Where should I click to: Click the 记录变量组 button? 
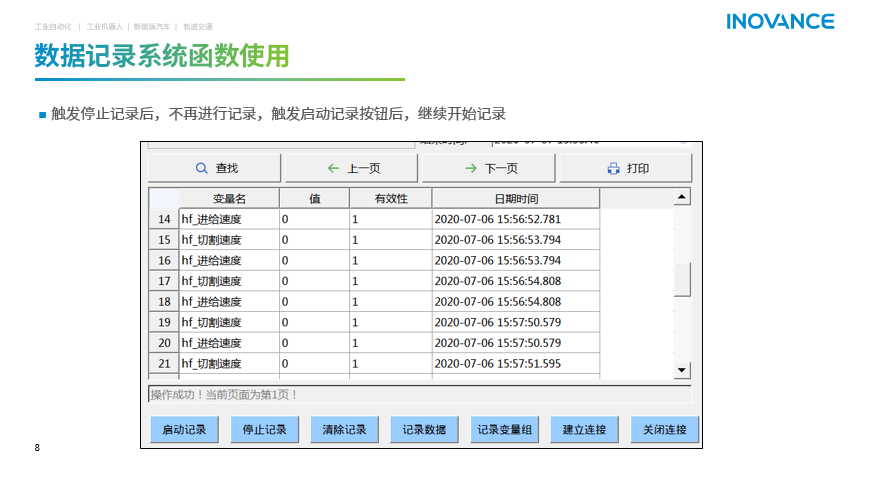(504, 429)
